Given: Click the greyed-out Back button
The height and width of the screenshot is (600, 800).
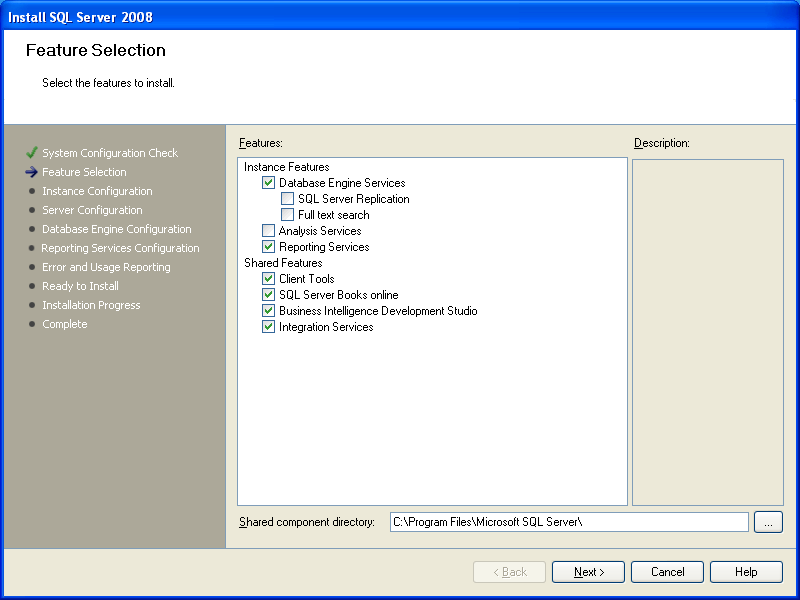Looking at the screenshot, I should click(x=509, y=572).
